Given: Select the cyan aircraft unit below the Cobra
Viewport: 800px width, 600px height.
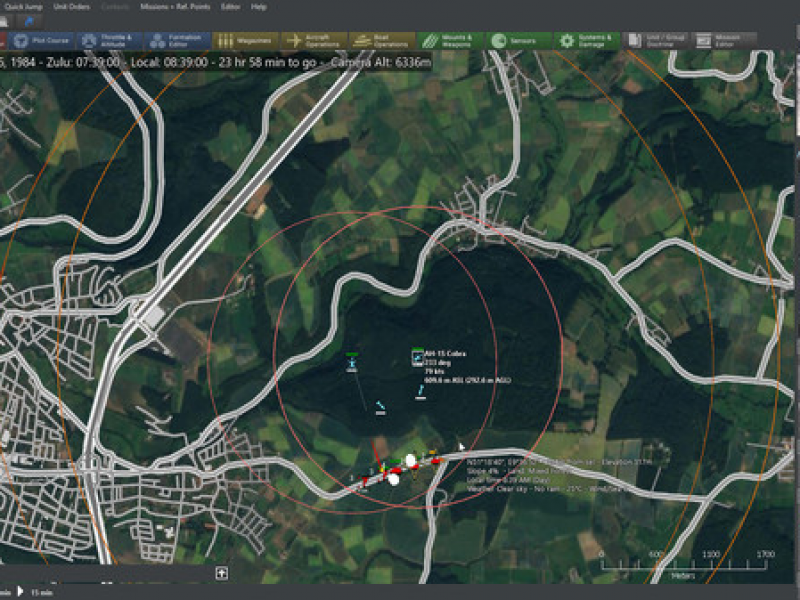Looking at the screenshot, I should pyautogui.click(x=421, y=392).
